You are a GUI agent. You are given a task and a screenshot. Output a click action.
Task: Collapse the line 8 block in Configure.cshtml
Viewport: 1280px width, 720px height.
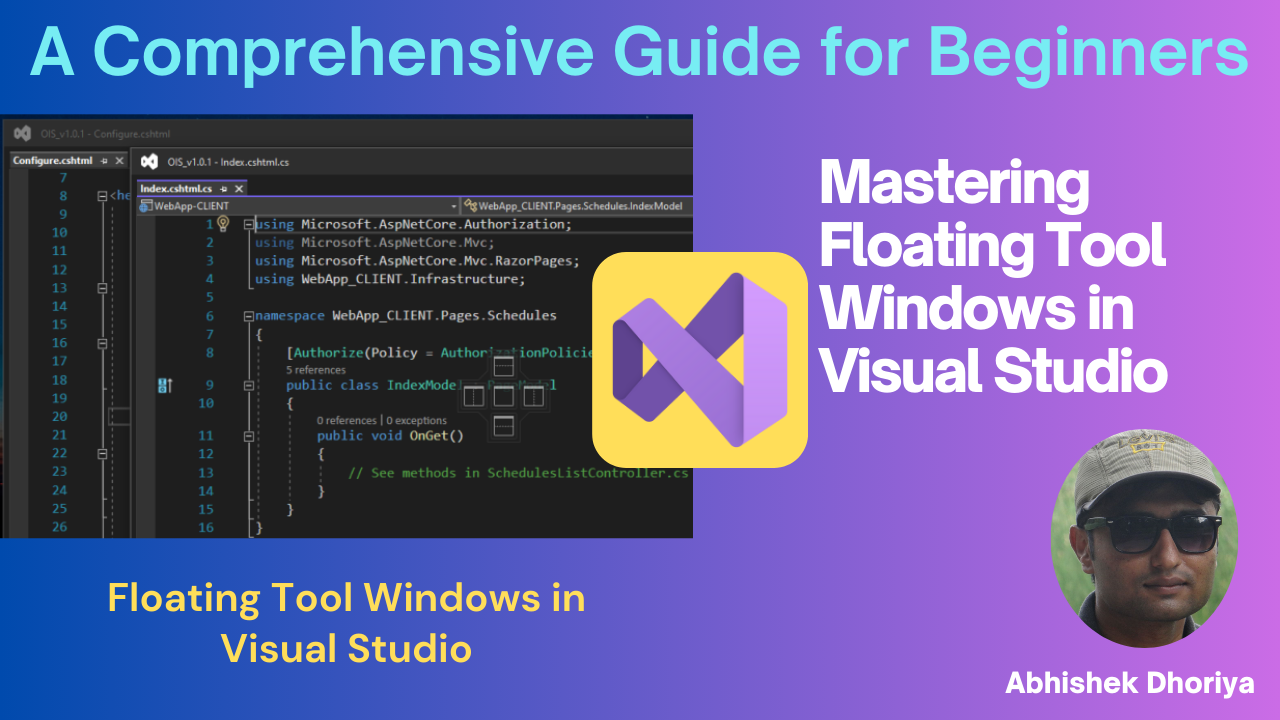(x=102, y=196)
